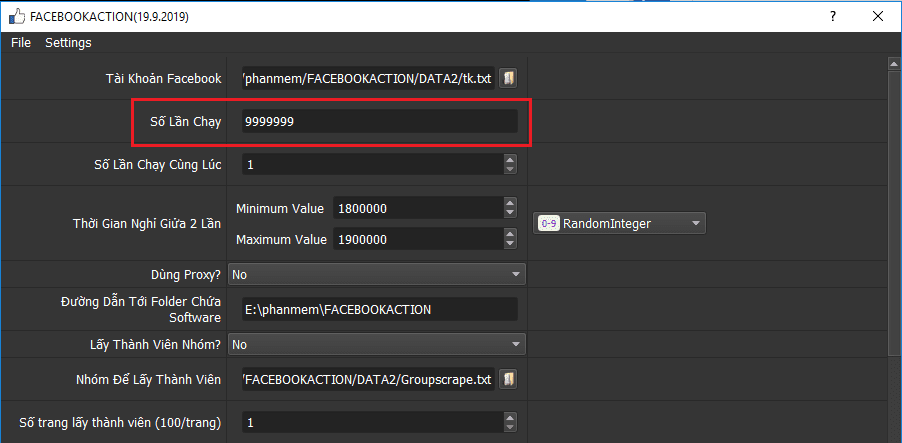
Task: Click the Facebook thumbs-up app icon in title bar
Action: [x=16, y=17]
